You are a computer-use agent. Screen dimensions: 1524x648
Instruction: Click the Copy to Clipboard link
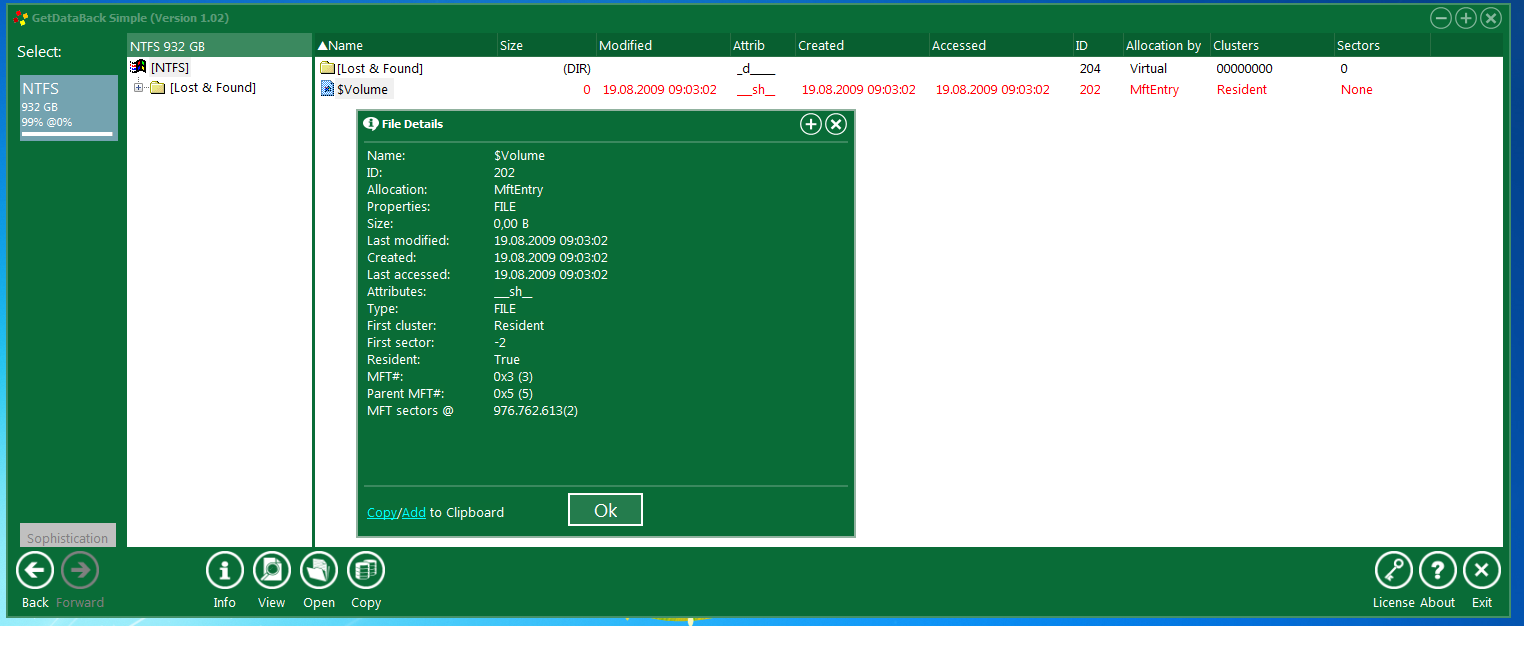point(382,513)
